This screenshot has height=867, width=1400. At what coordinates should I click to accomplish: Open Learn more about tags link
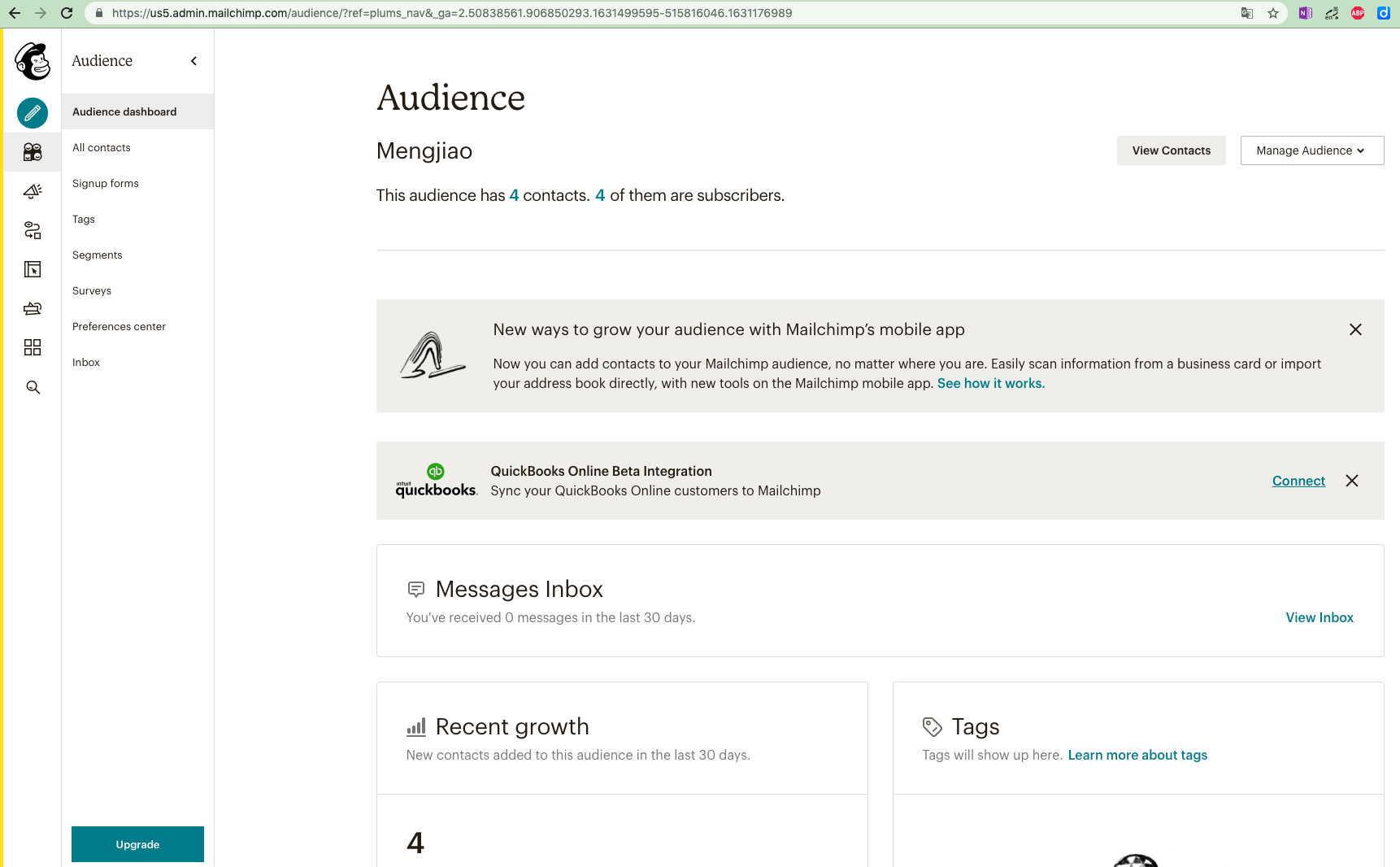click(x=1137, y=755)
